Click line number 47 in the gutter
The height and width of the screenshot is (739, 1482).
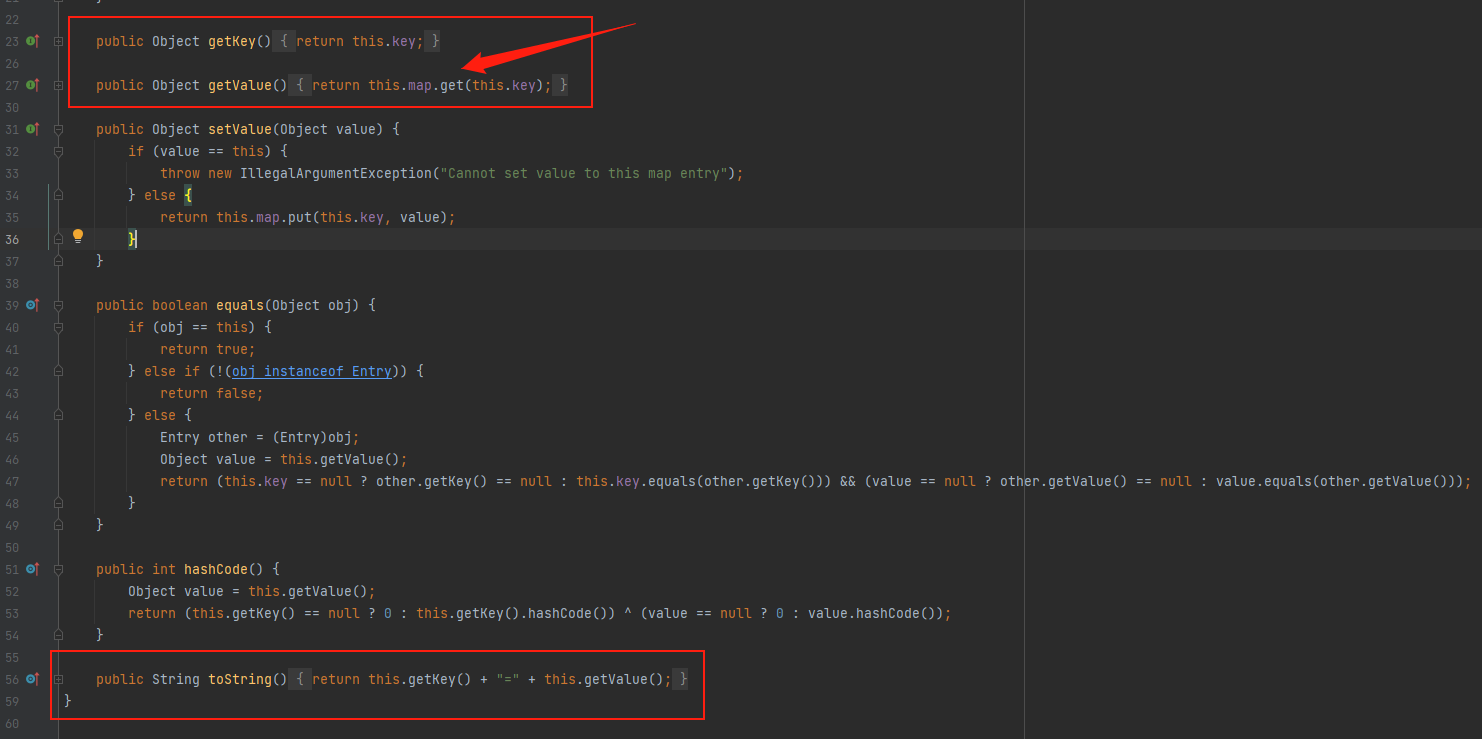pyautogui.click(x=12, y=481)
